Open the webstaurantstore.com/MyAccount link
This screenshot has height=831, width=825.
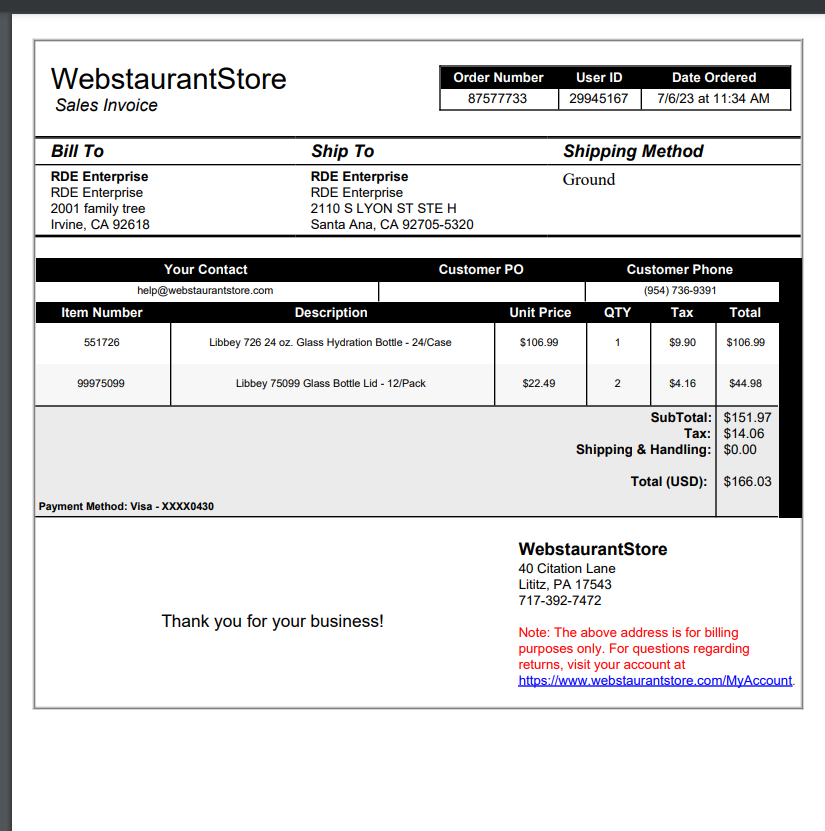(655, 680)
